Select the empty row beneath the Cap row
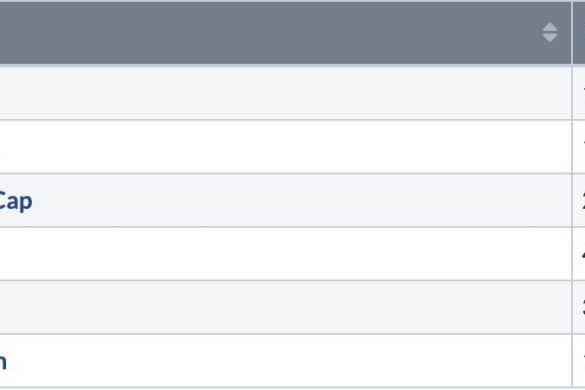This screenshot has width=585, height=390. [285, 254]
